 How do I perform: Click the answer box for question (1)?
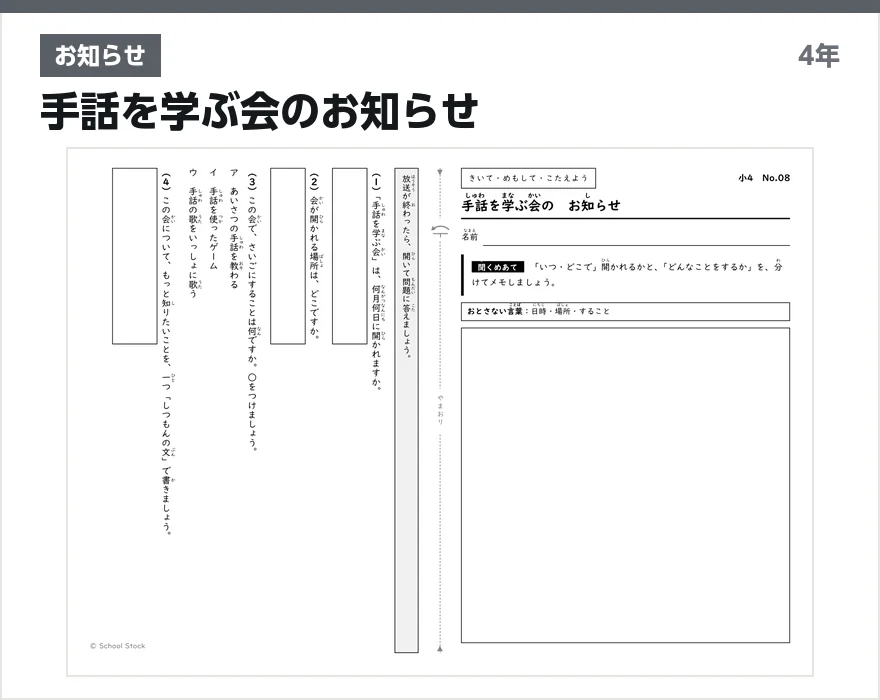coord(350,256)
